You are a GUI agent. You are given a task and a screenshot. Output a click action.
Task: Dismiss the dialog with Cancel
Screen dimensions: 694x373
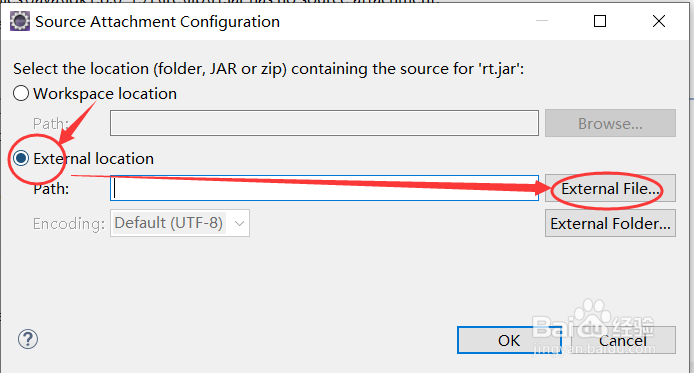pyautogui.click(x=623, y=340)
